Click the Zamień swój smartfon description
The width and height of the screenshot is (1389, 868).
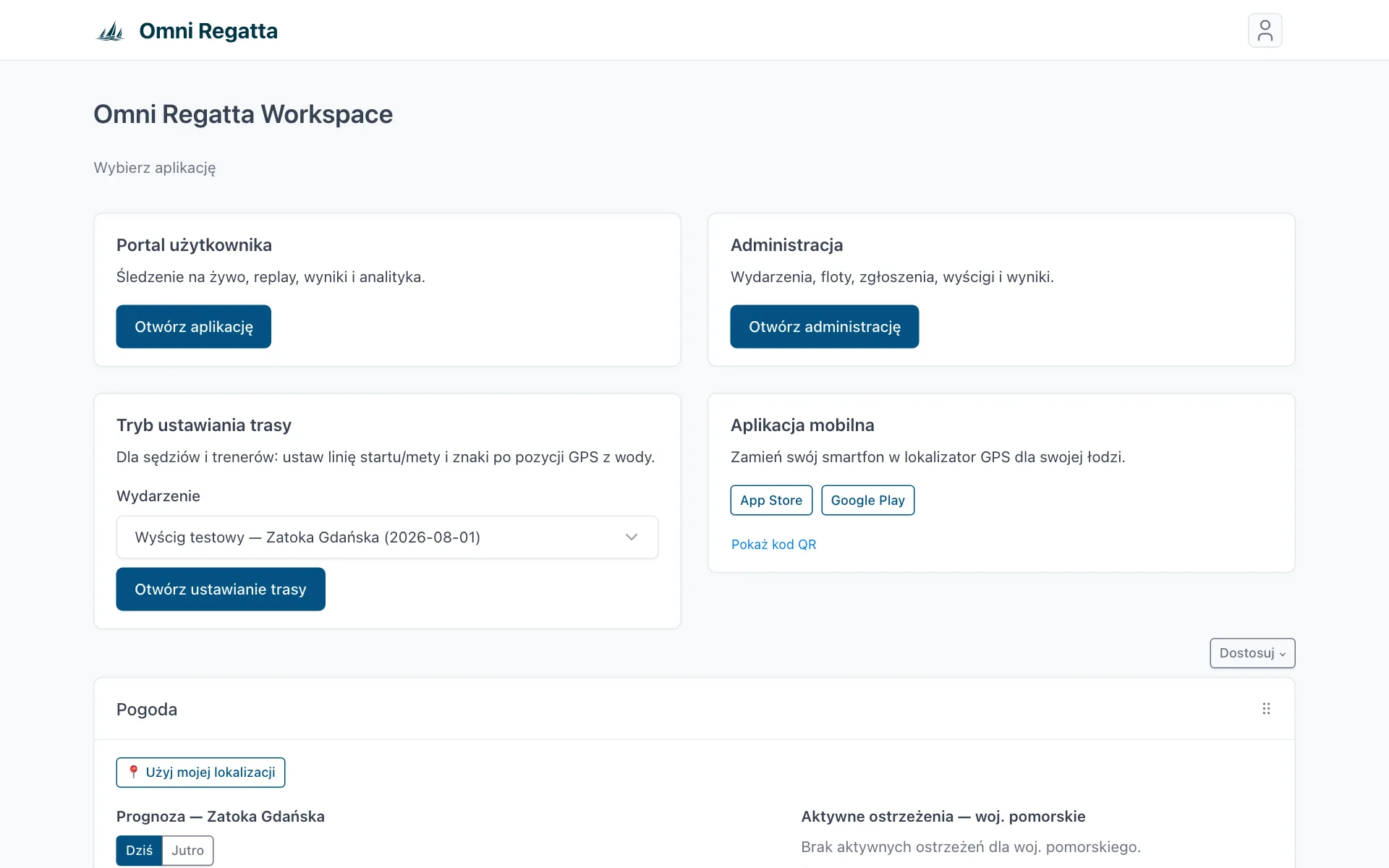(x=927, y=457)
